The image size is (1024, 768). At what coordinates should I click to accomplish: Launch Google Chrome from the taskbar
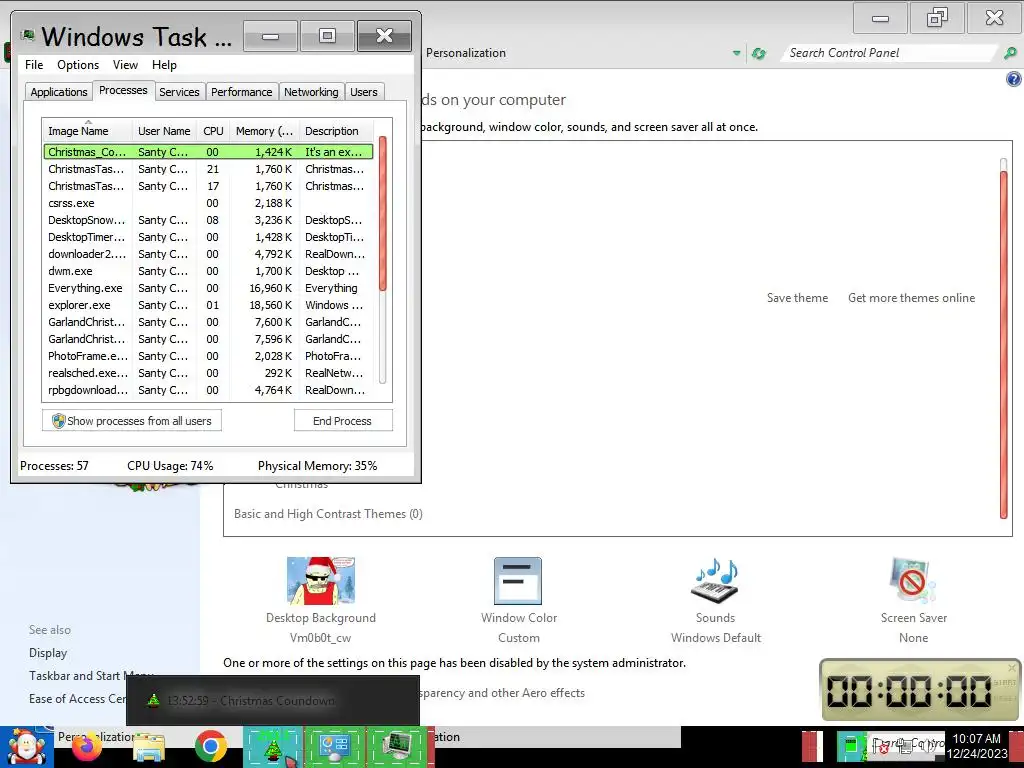point(210,746)
